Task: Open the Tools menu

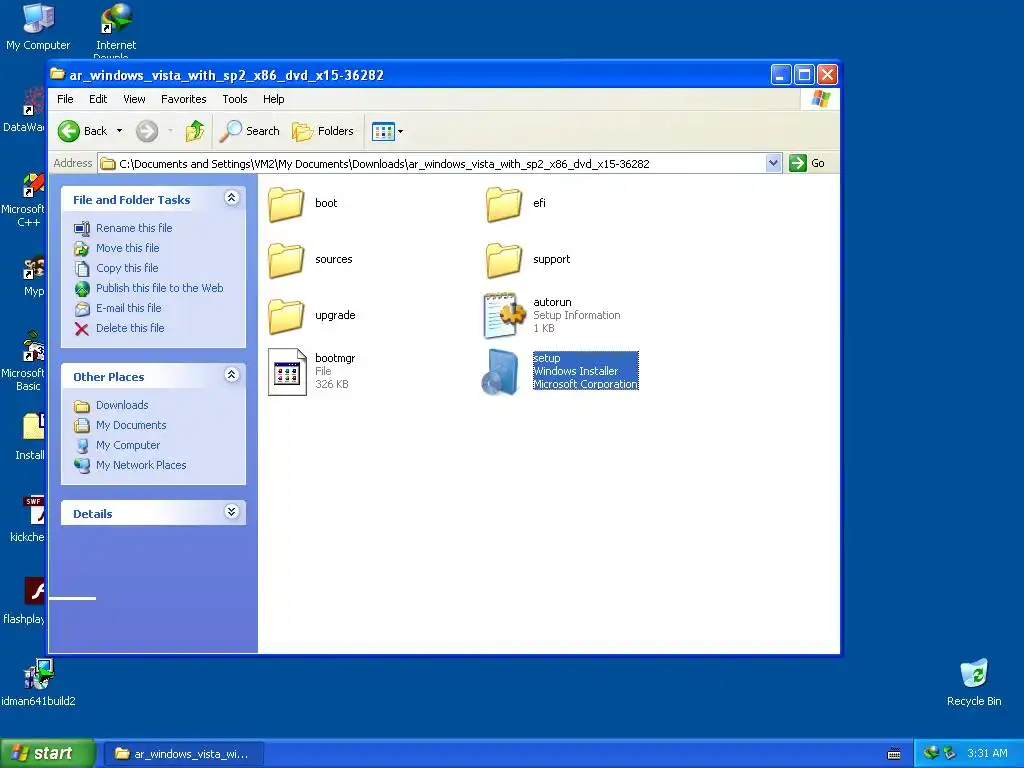Action: pos(234,99)
